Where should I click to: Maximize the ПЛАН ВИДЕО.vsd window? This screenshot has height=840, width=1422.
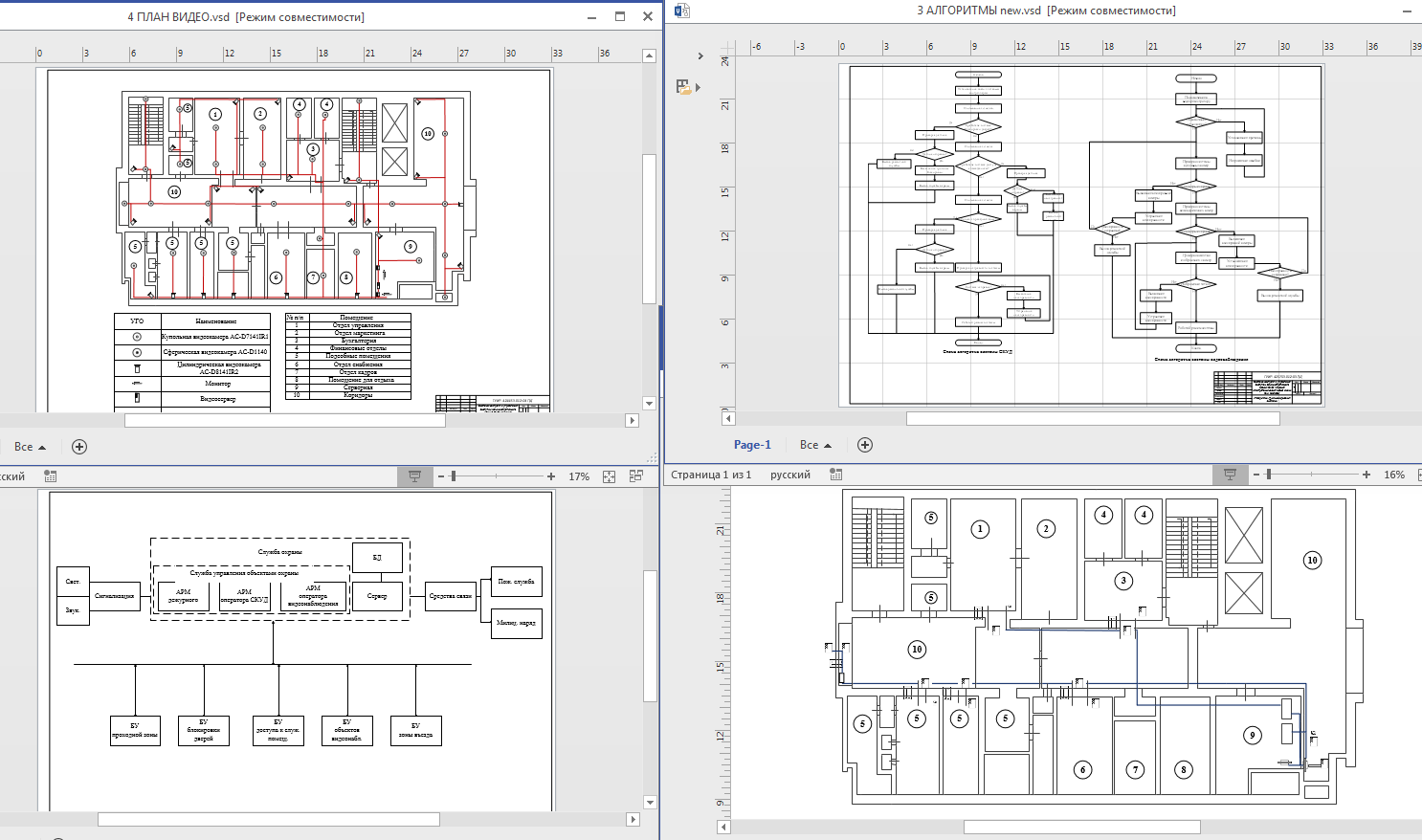click(x=620, y=16)
